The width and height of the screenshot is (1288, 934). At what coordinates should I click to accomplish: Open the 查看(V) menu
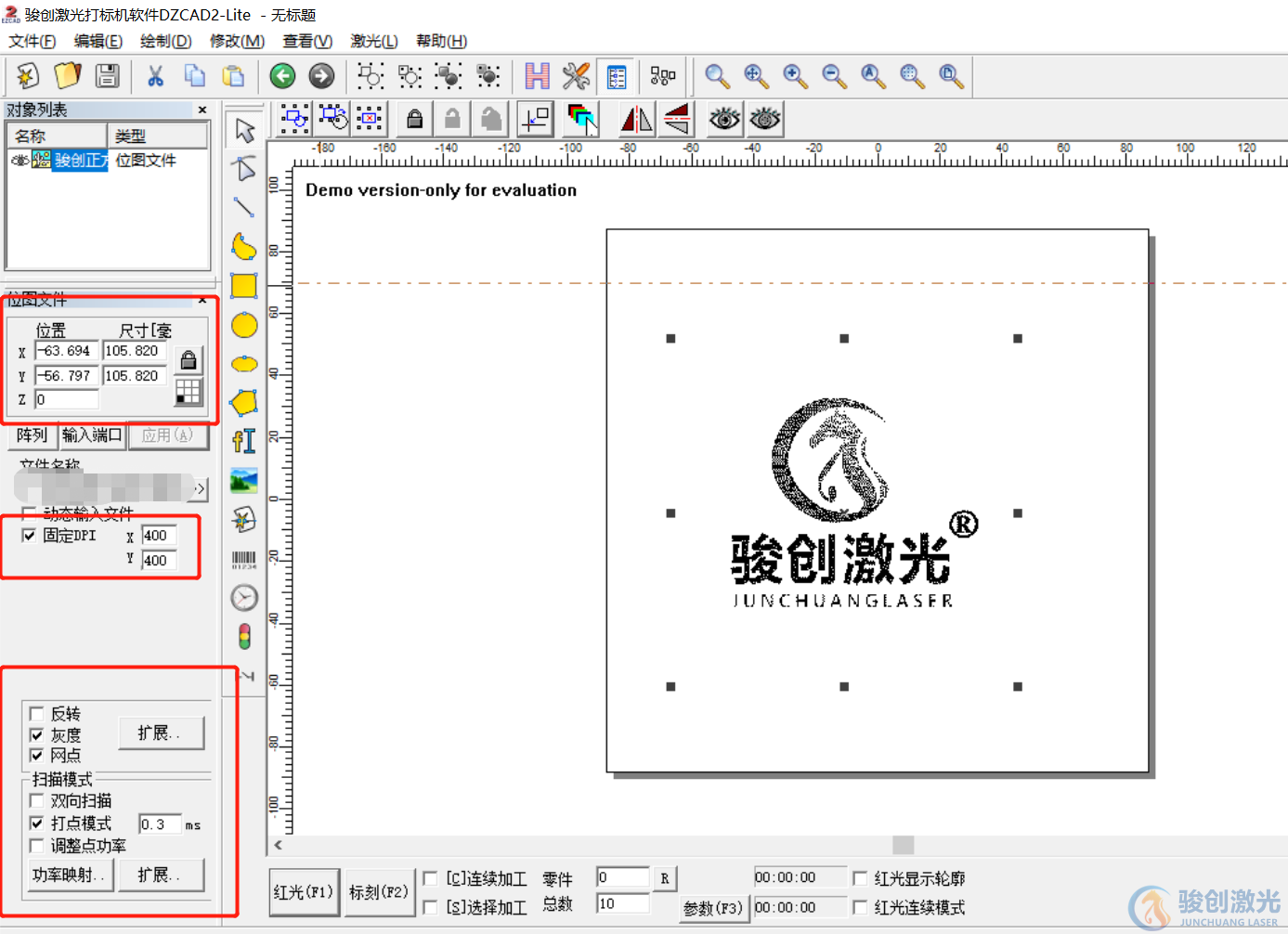[x=307, y=41]
